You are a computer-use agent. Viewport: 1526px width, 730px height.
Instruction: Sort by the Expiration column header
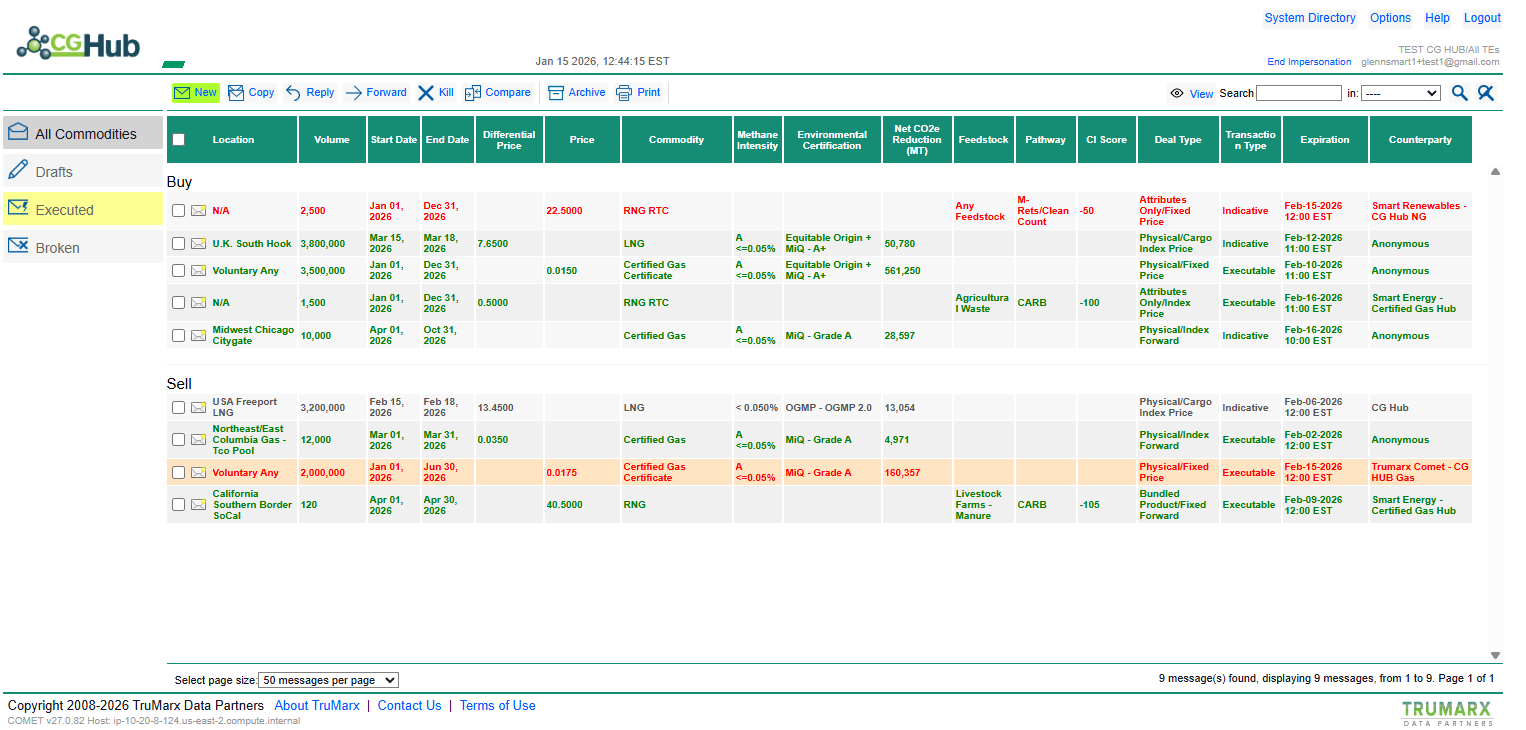1325,140
